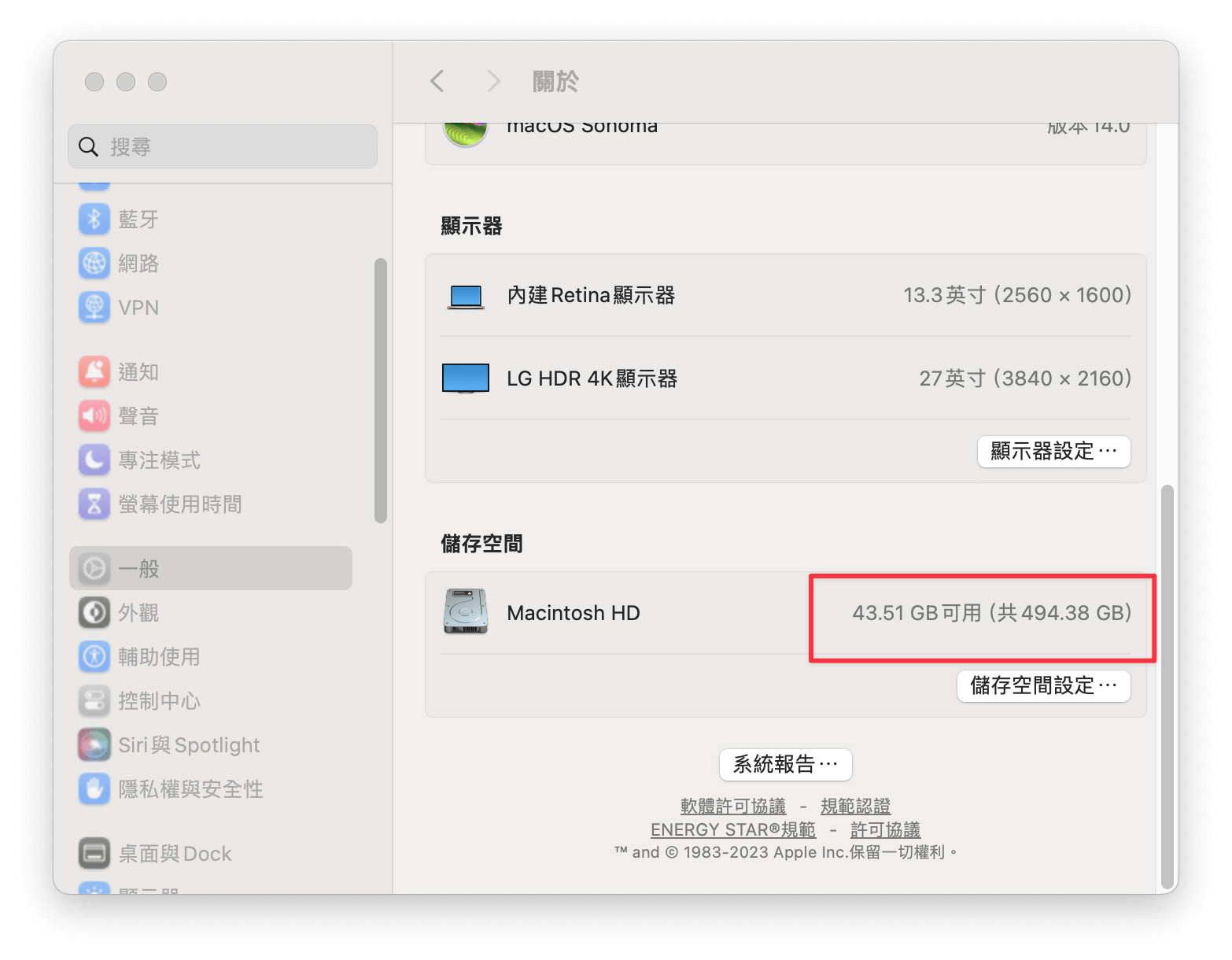
Task: Click the Desktop & Dock icon
Action: coord(94,853)
